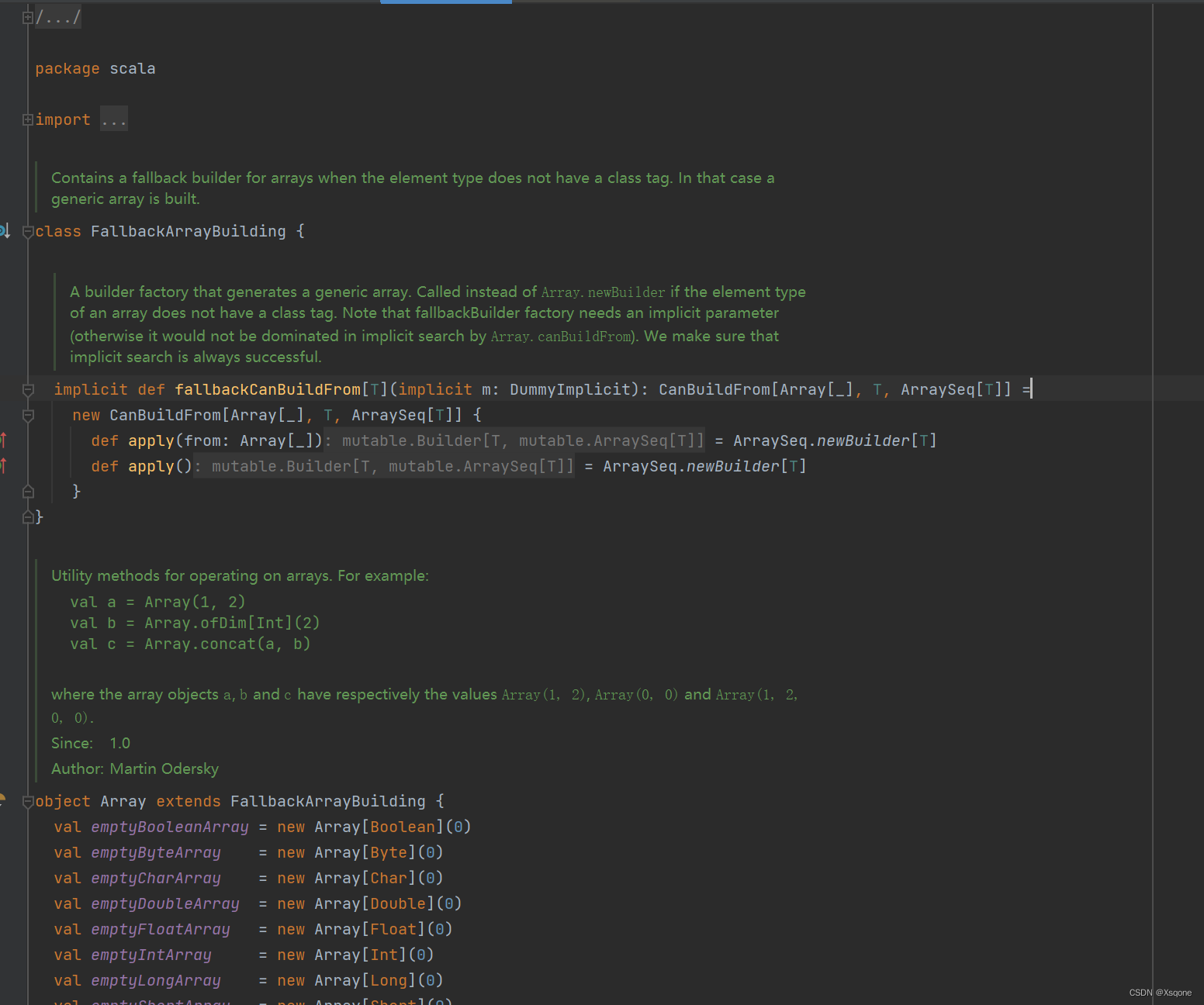Follow the Array.newBuilder link in the doc comment
Image resolution: width=1204 pixels, height=1005 pixels.
(603, 292)
